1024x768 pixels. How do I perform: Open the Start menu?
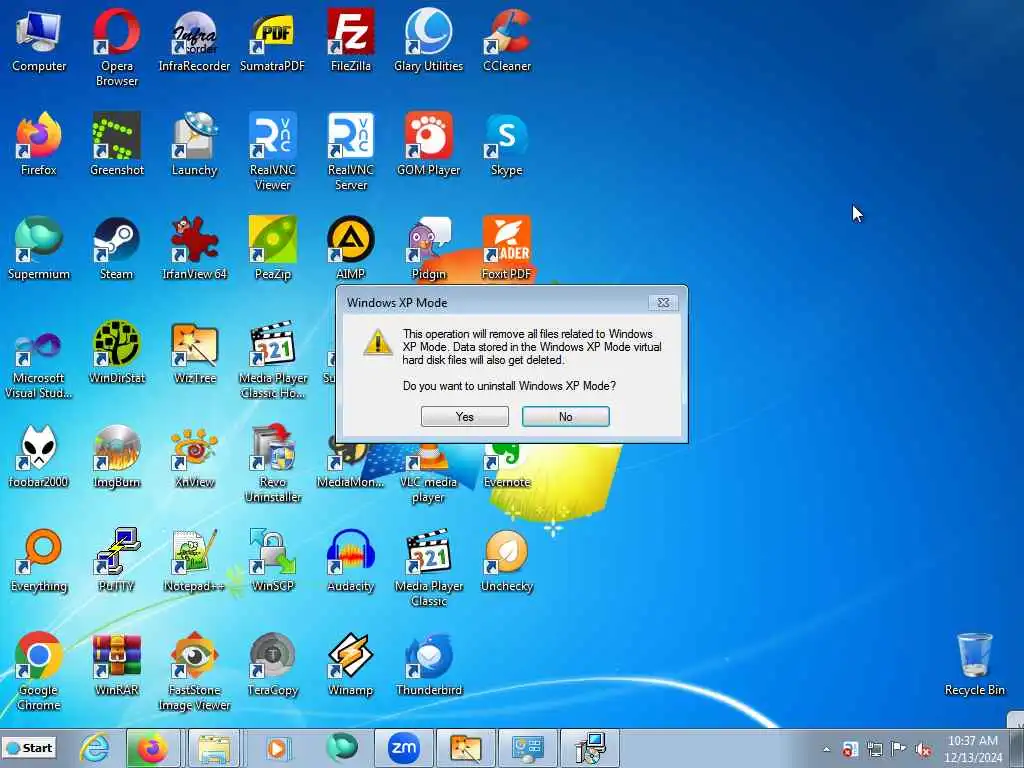pos(30,748)
